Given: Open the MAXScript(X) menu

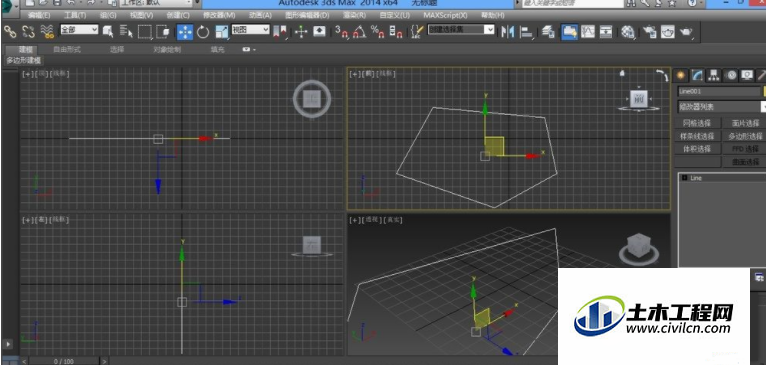Looking at the screenshot, I should tap(445, 16).
